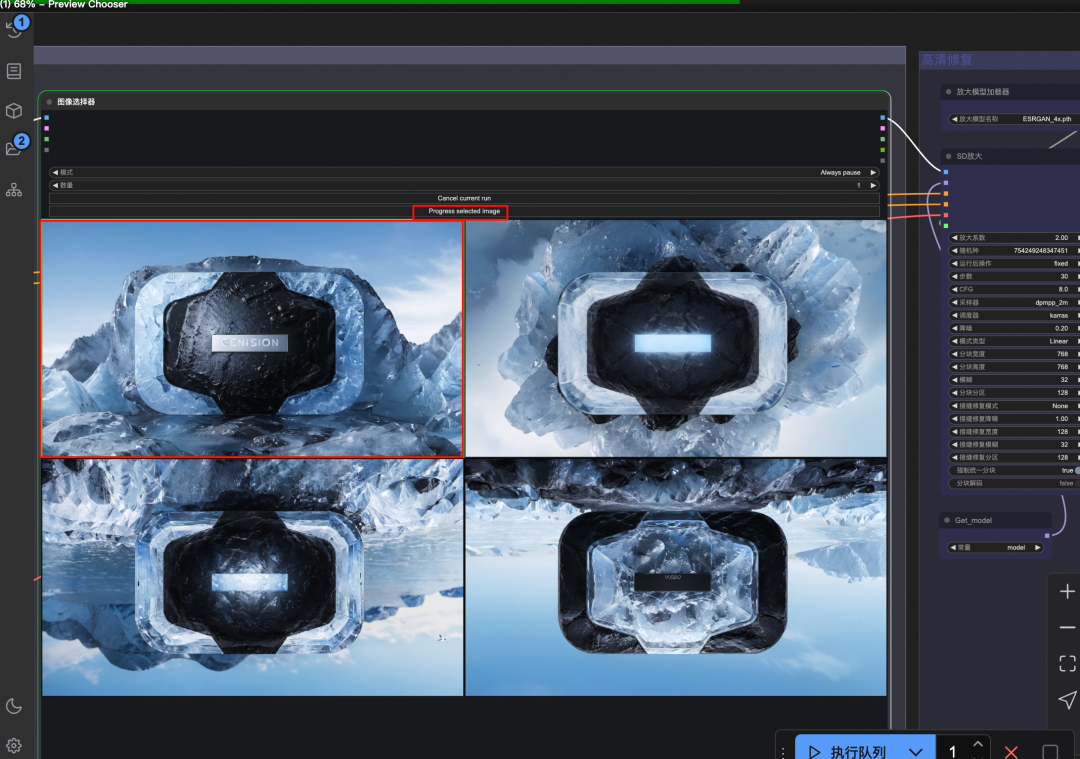
Task: Collapse the 图像选择器 node via its dot
Action: [49, 102]
